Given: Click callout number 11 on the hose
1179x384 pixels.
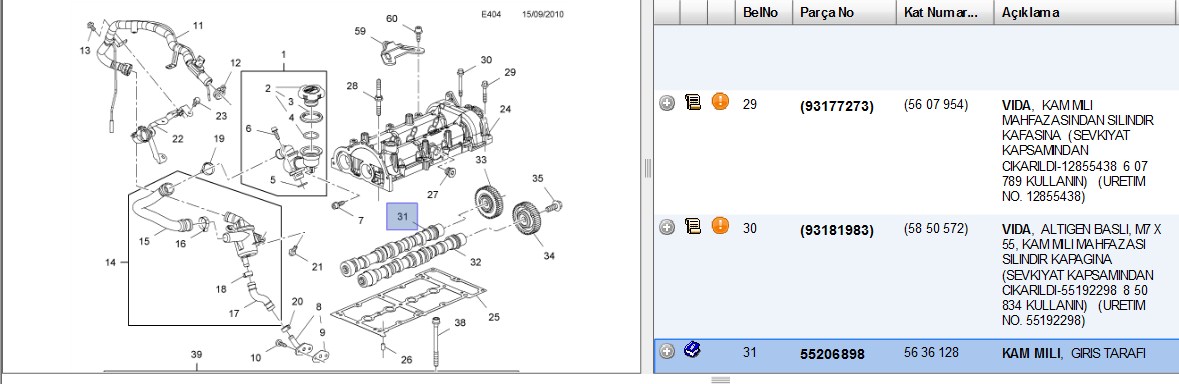Looking at the screenshot, I should [x=198, y=26].
